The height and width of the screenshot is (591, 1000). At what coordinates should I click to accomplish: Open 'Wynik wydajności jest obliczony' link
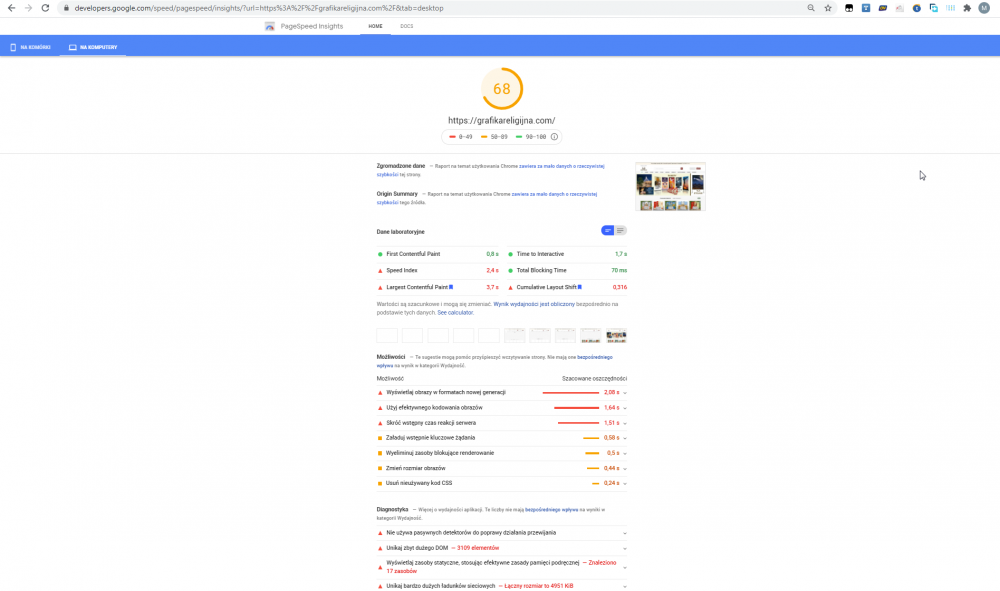point(534,304)
